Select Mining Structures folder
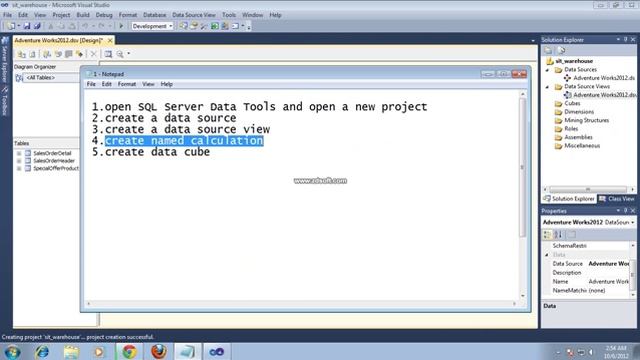The height and width of the screenshot is (360, 640). [586, 120]
